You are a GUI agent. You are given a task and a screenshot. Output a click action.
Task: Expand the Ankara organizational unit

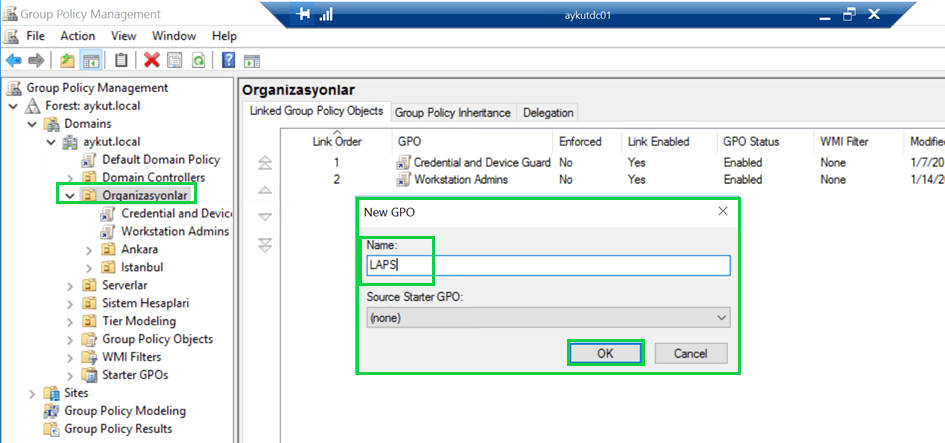(x=88, y=250)
